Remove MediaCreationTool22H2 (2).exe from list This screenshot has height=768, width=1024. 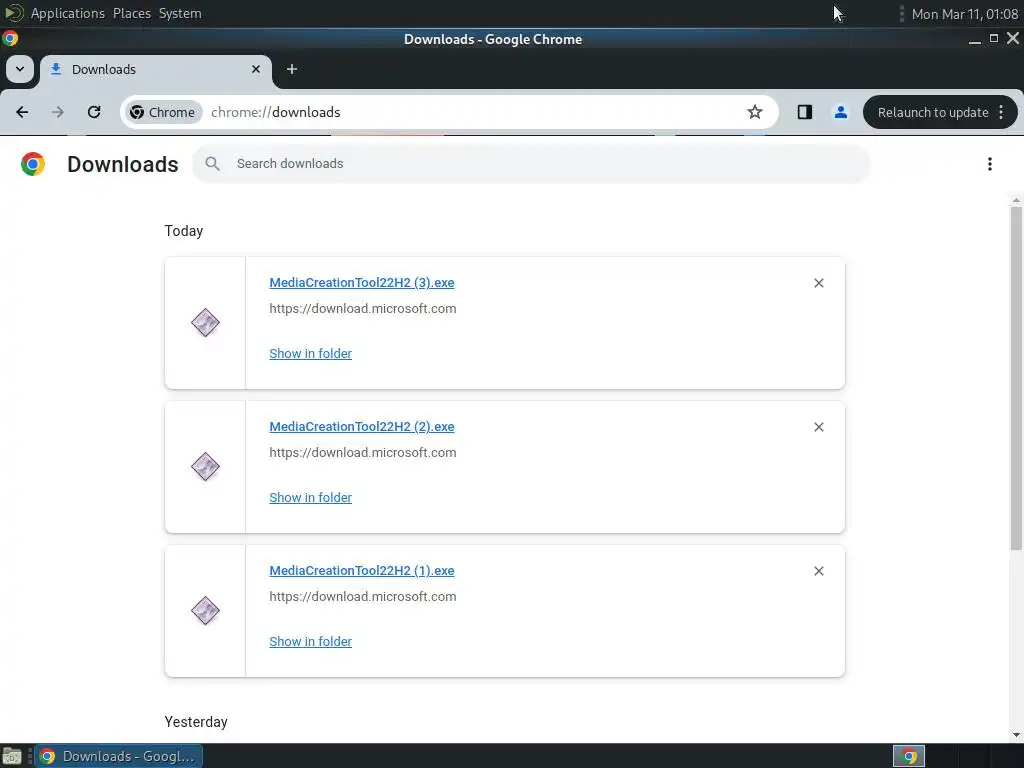[x=819, y=427]
